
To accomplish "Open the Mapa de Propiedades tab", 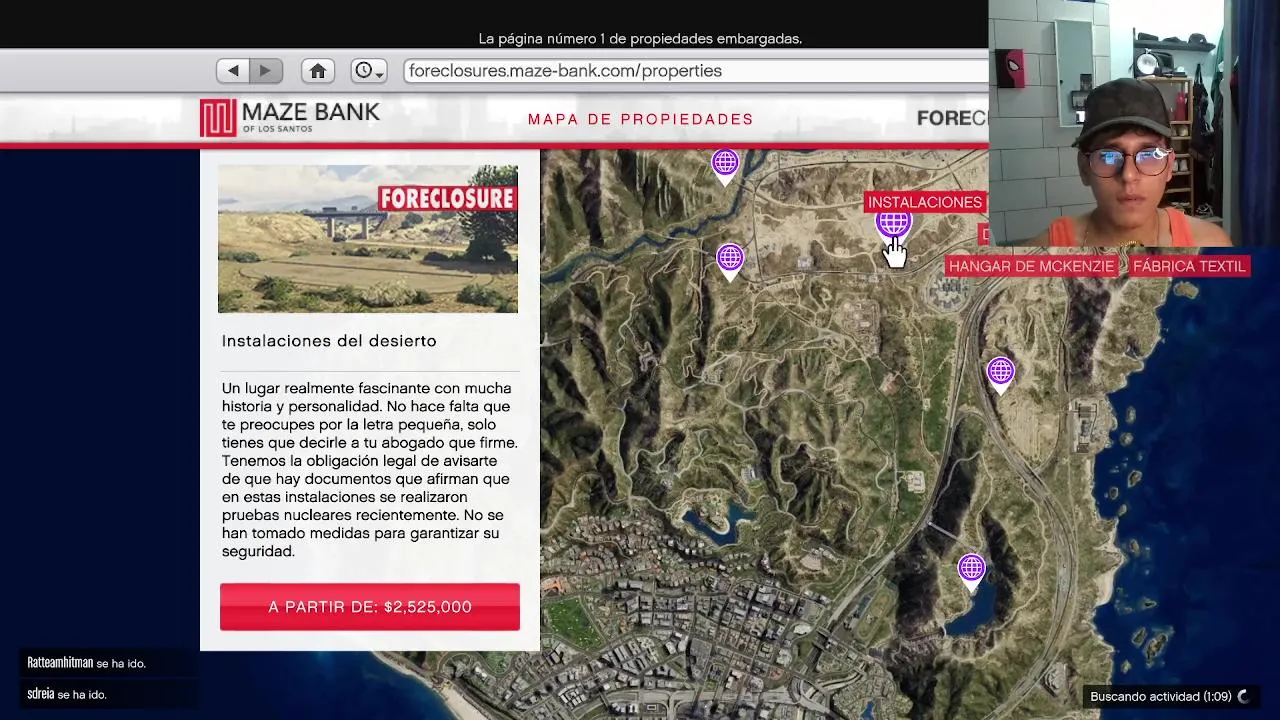I will point(641,119).
